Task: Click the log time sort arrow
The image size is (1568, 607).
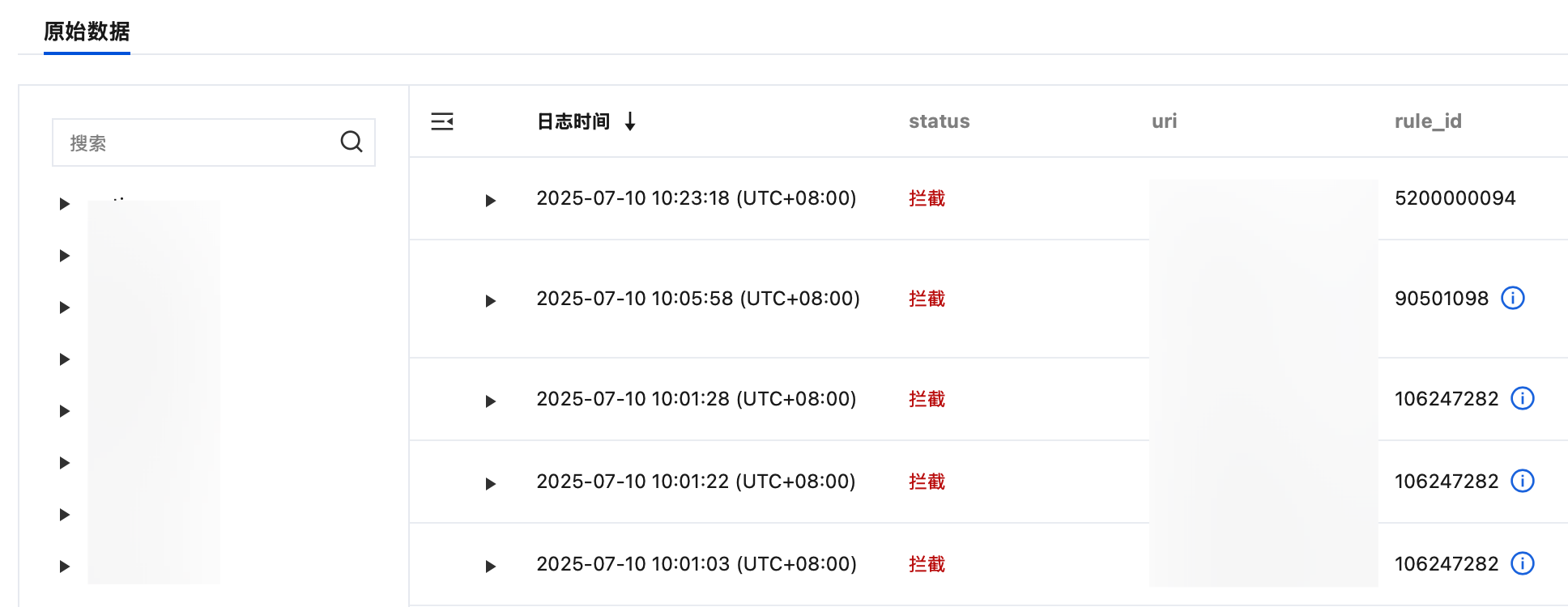Action: point(630,121)
